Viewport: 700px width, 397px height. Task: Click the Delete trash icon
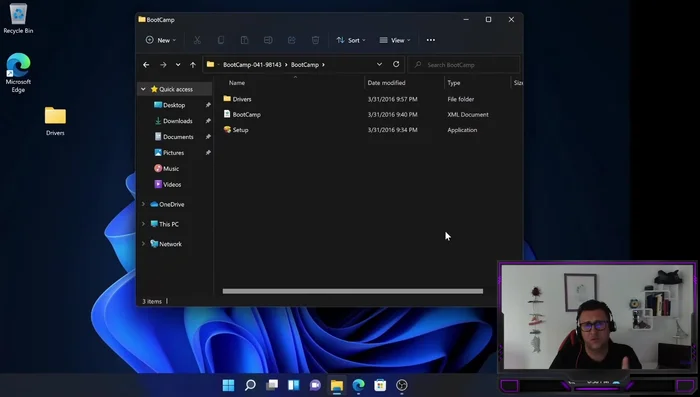pyautogui.click(x=315, y=40)
